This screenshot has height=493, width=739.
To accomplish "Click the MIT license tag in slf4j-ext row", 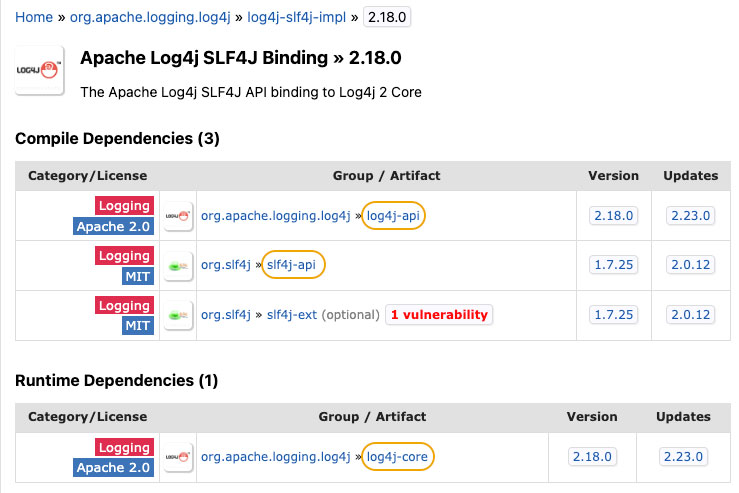I will pyautogui.click(x=138, y=326).
